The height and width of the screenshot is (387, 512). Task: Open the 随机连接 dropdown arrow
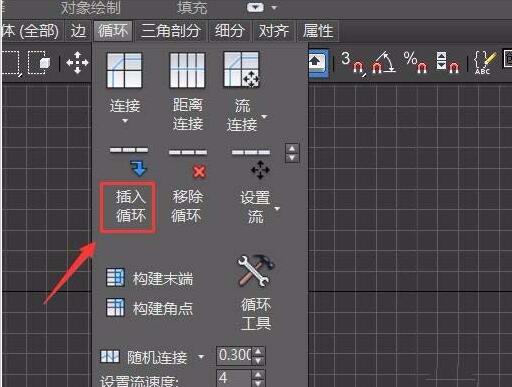(201, 357)
